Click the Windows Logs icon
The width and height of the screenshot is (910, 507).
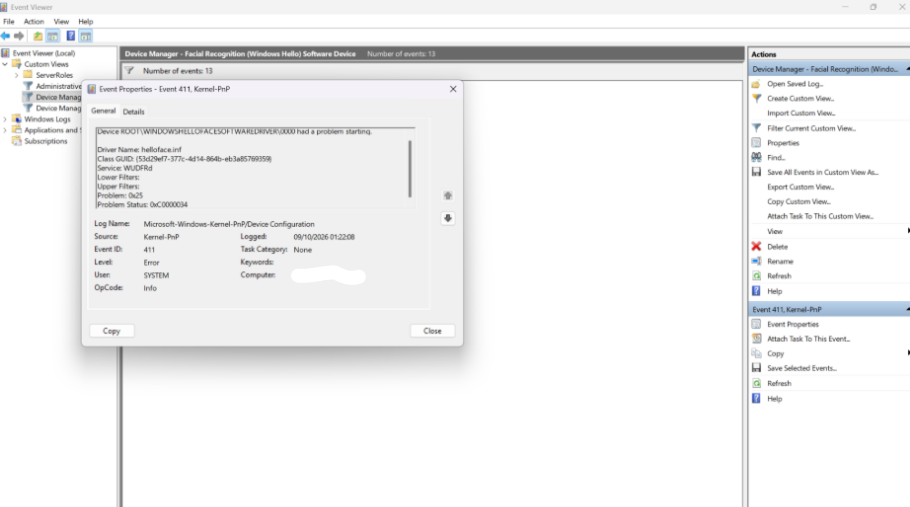point(17,119)
